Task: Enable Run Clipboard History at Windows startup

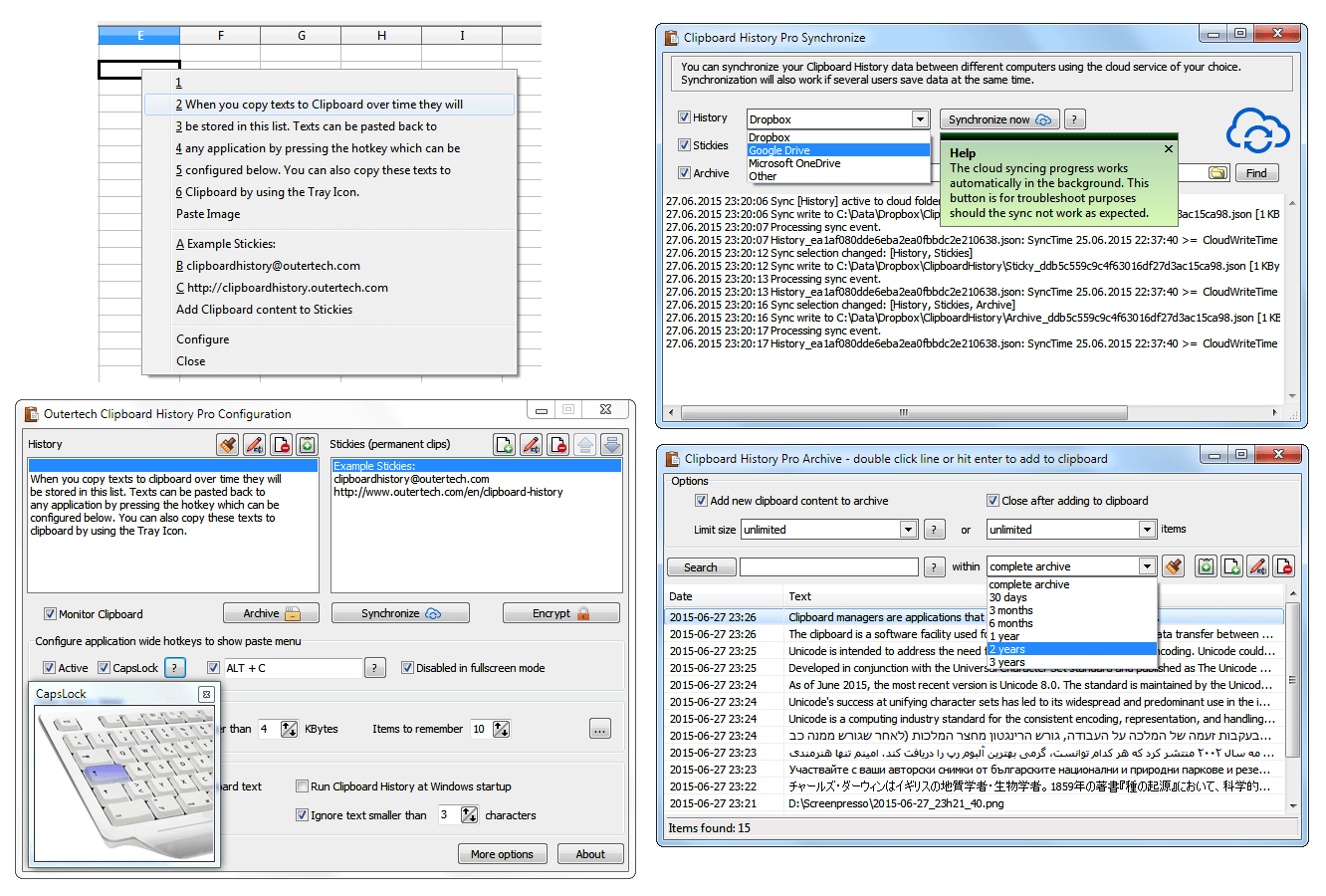Action: click(302, 786)
